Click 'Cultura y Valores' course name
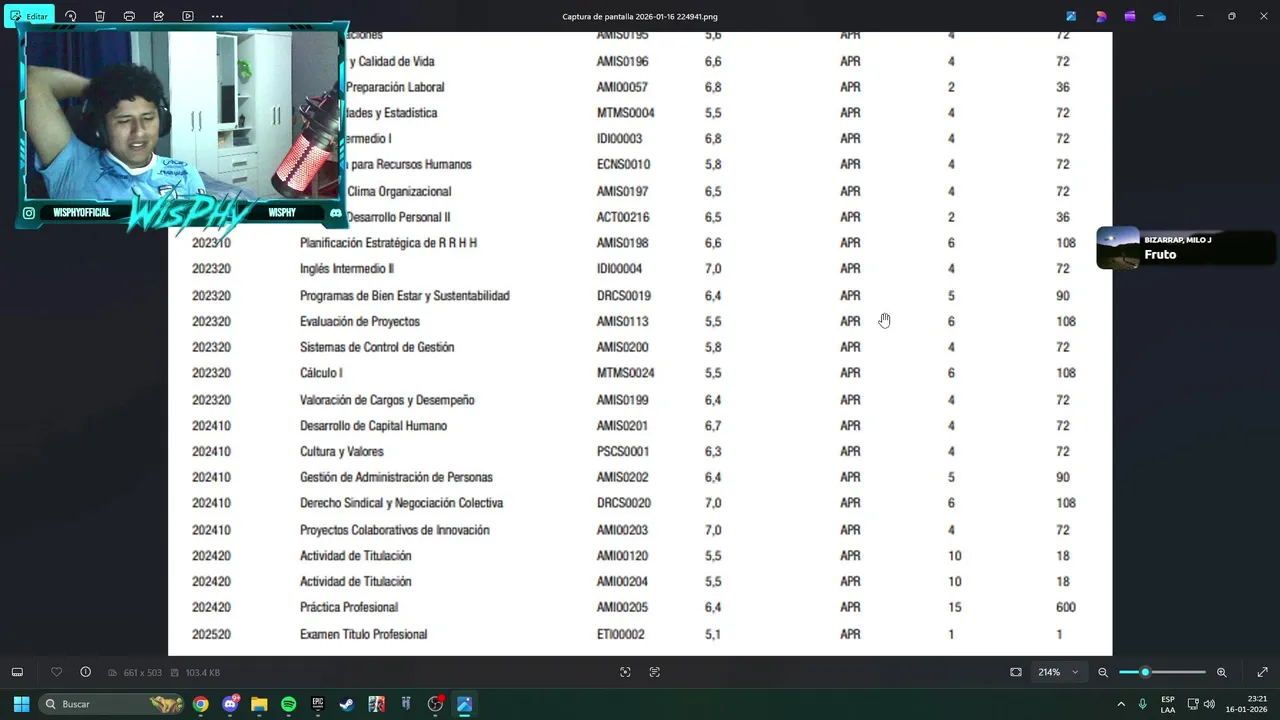The height and width of the screenshot is (720, 1280). click(x=342, y=451)
